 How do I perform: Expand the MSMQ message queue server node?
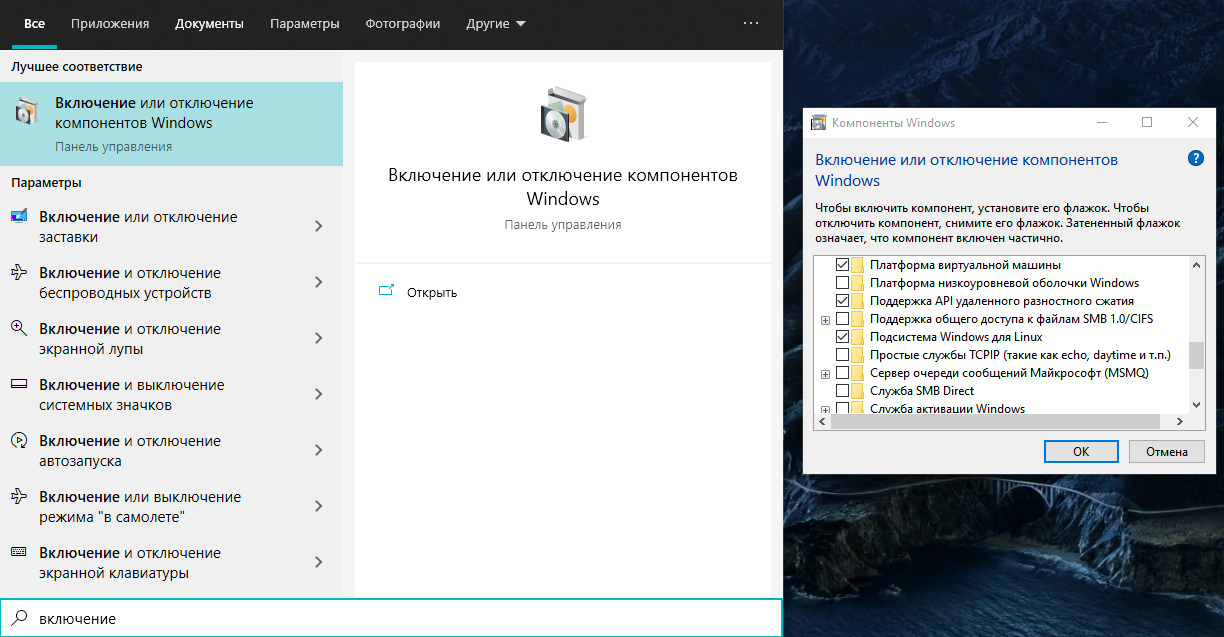coord(825,374)
